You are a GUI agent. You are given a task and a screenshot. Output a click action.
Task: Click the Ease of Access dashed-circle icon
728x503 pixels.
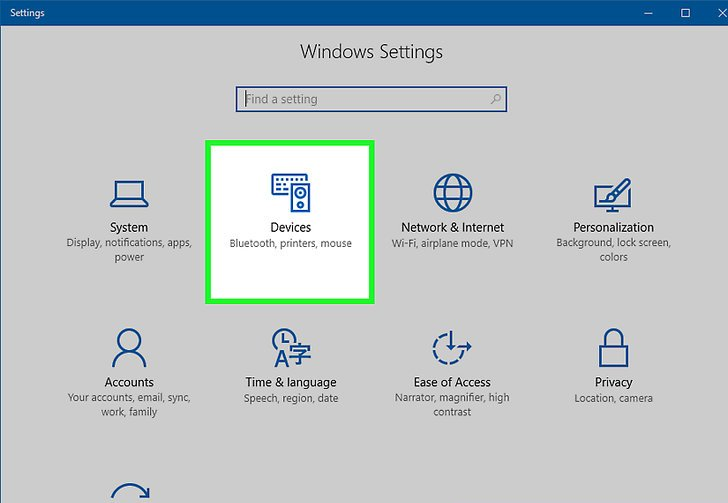[452, 348]
